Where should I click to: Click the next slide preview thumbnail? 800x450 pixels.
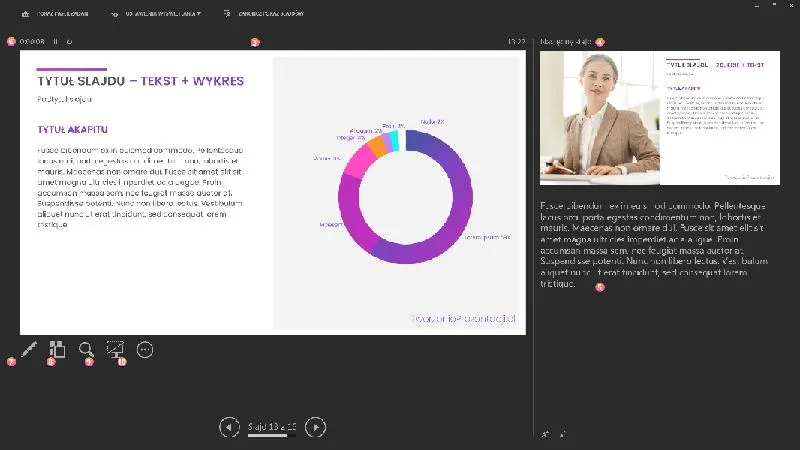pos(659,118)
